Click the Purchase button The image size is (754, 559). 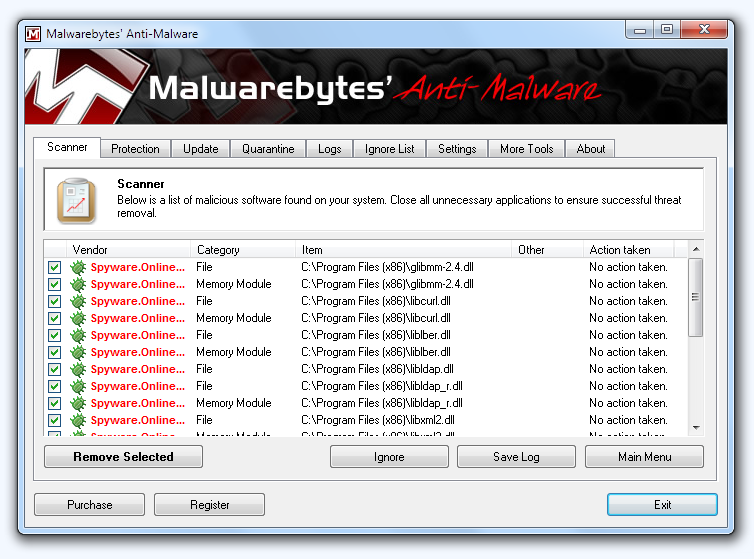[89, 505]
